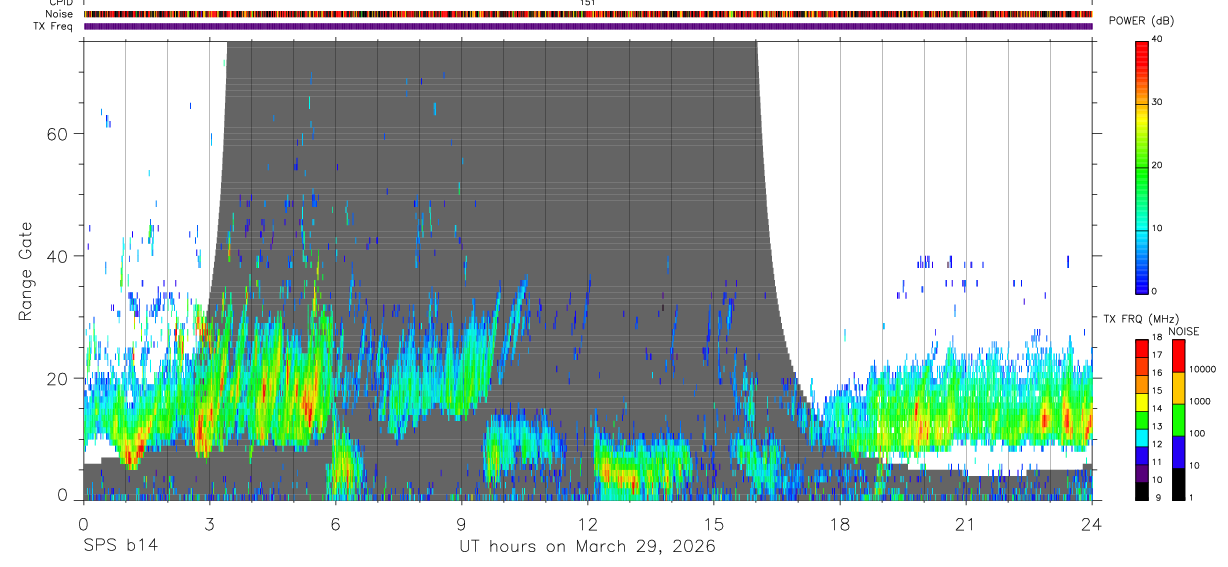The height and width of the screenshot is (567, 1228).
Task: Click the 18 label on TX FRQ colorbar
Action: (x=1157, y=338)
